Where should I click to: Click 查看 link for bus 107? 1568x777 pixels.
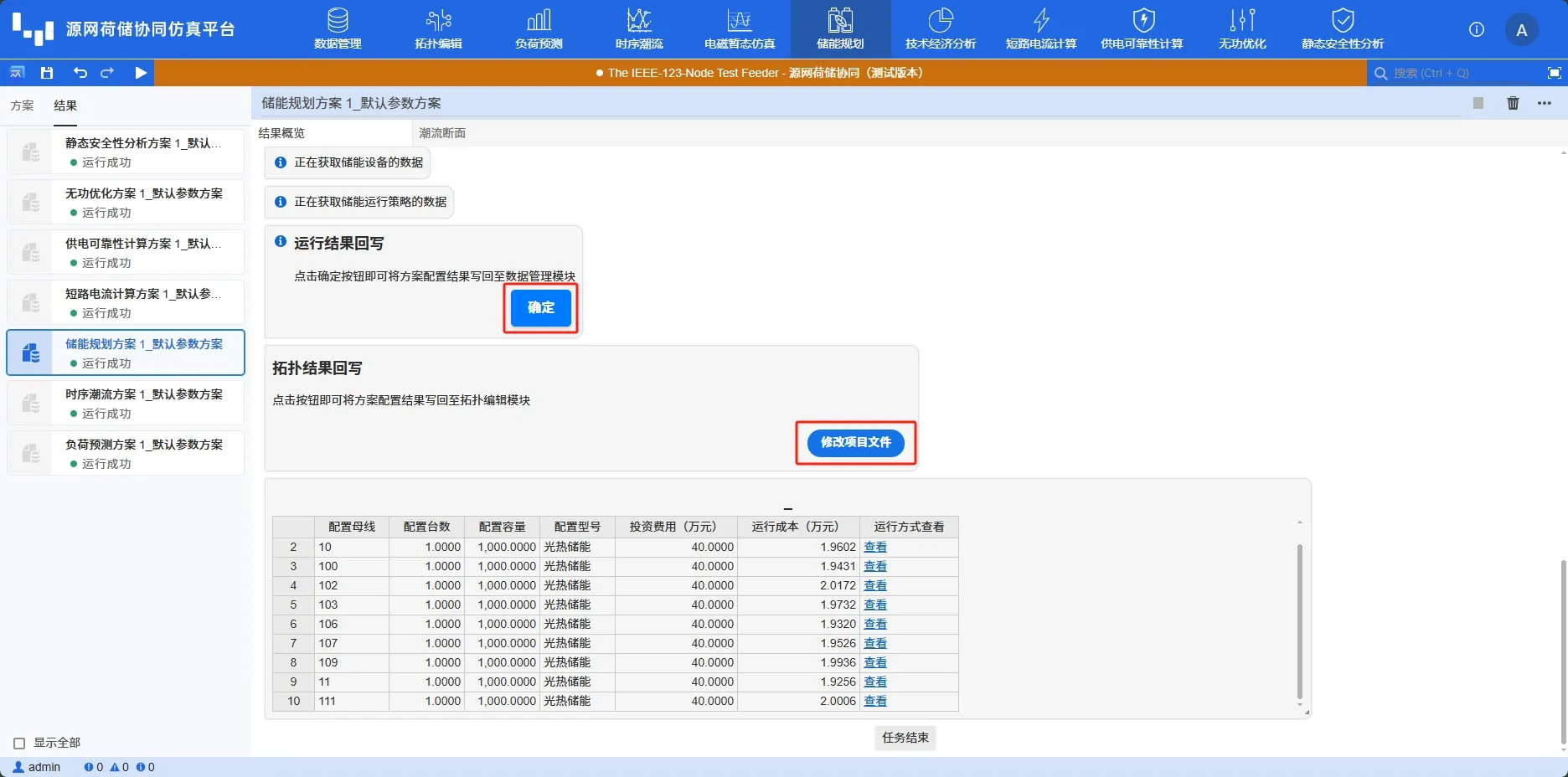(x=875, y=643)
